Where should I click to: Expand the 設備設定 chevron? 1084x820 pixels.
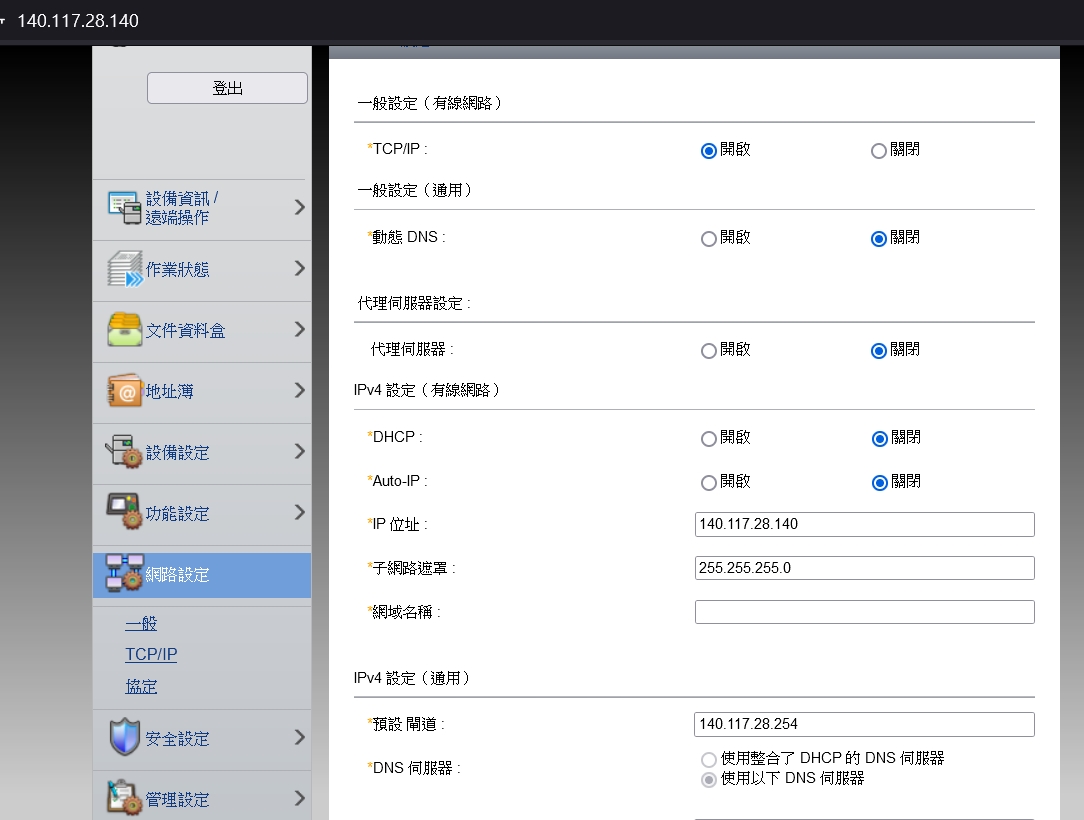299,451
